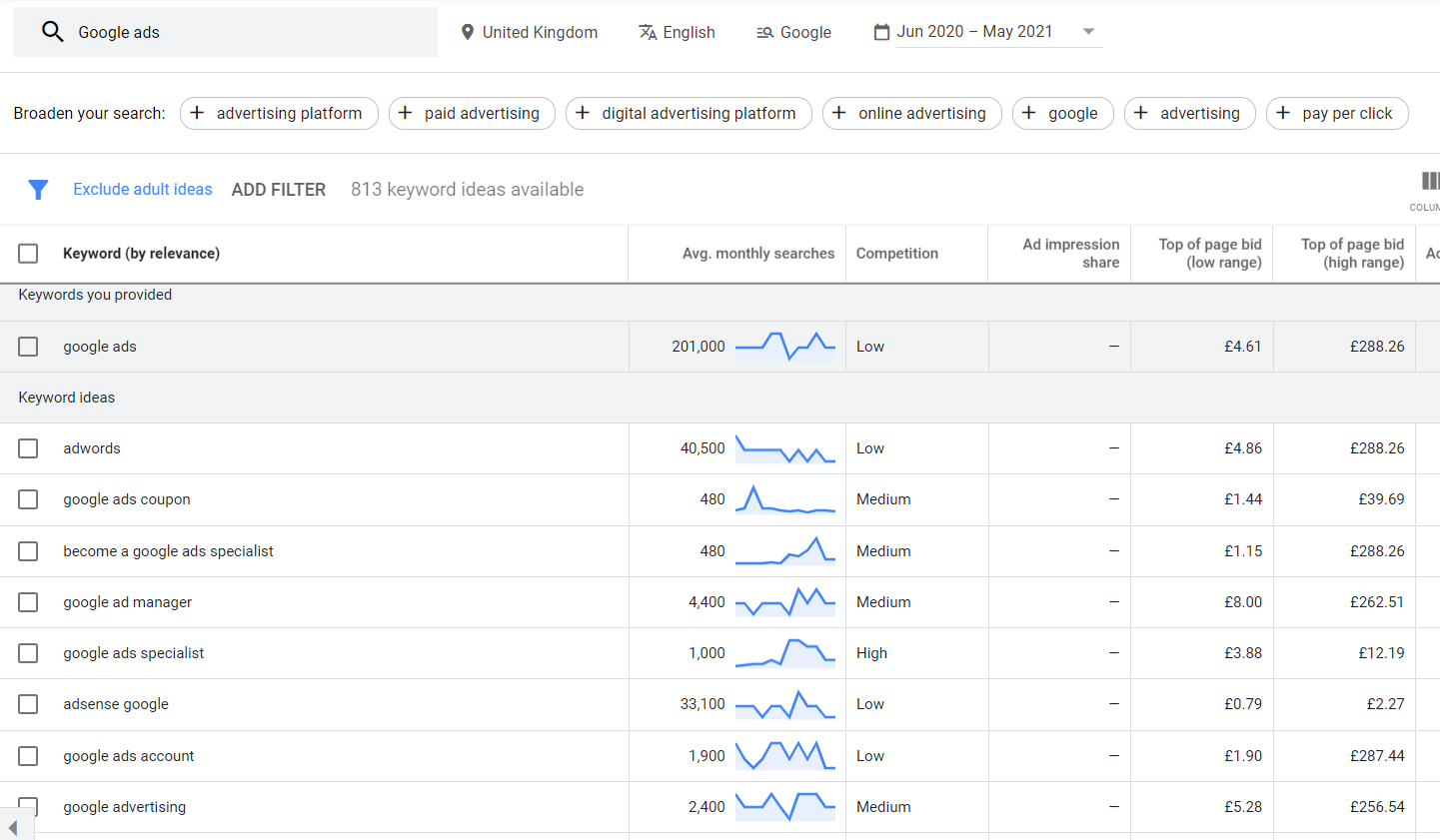Image resolution: width=1440 pixels, height=840 pixels.
Task: Click the Google ads search input field
Action: [x=225, y=32]
